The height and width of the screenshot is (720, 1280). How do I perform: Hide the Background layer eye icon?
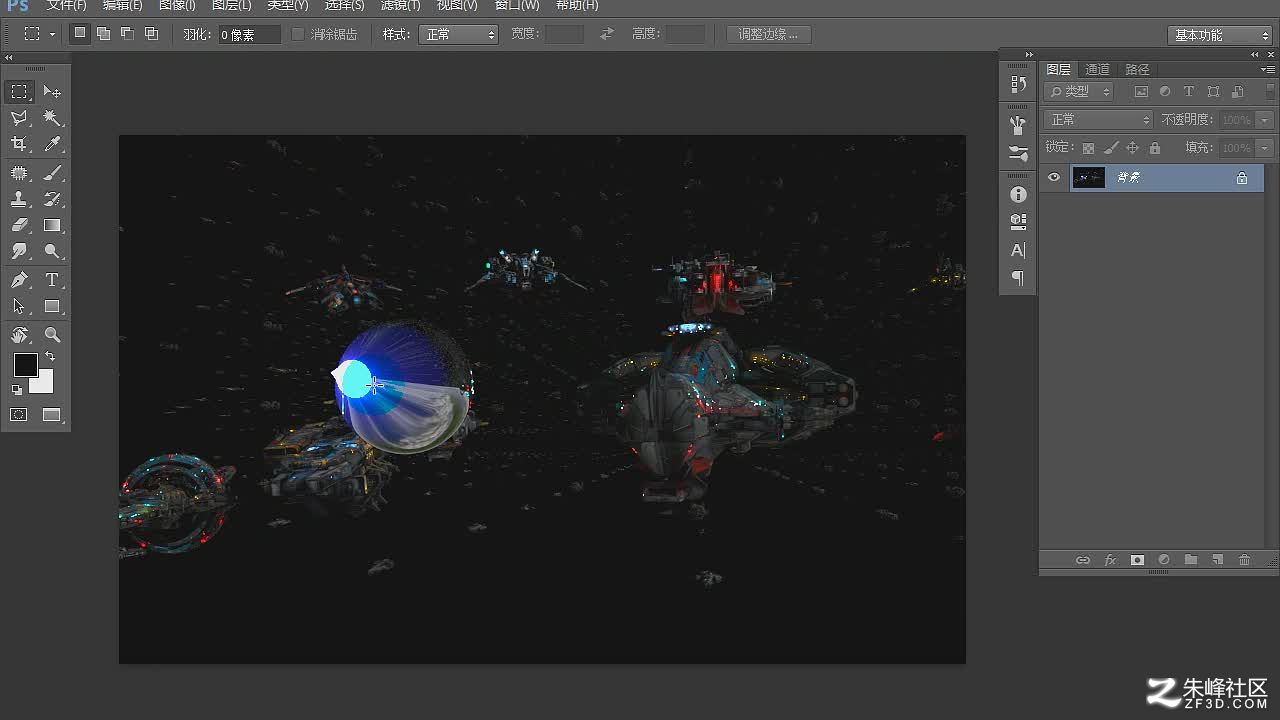1053,178
